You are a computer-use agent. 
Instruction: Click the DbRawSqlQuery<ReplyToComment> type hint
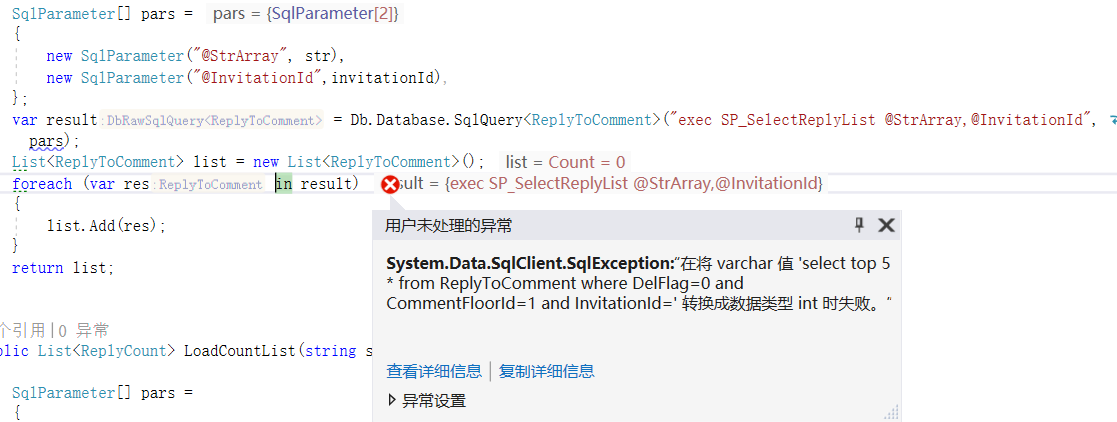coord(214,120)
